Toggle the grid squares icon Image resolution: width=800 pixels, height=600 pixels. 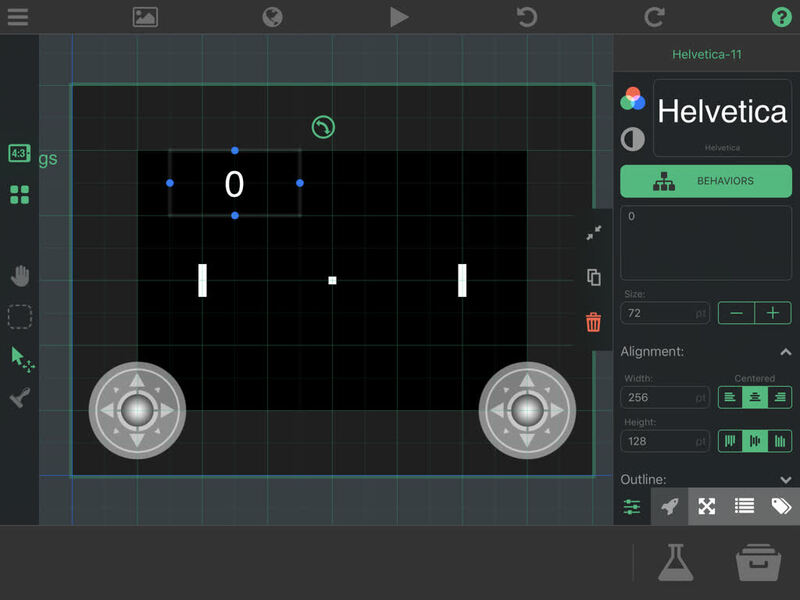click(x=19, y=194)
